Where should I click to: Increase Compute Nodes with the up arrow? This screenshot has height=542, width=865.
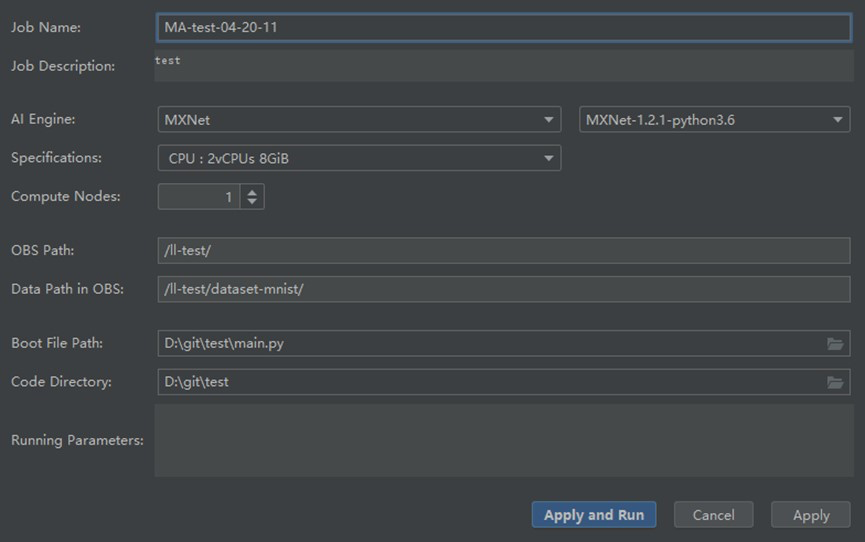click(x=252, y=192)
